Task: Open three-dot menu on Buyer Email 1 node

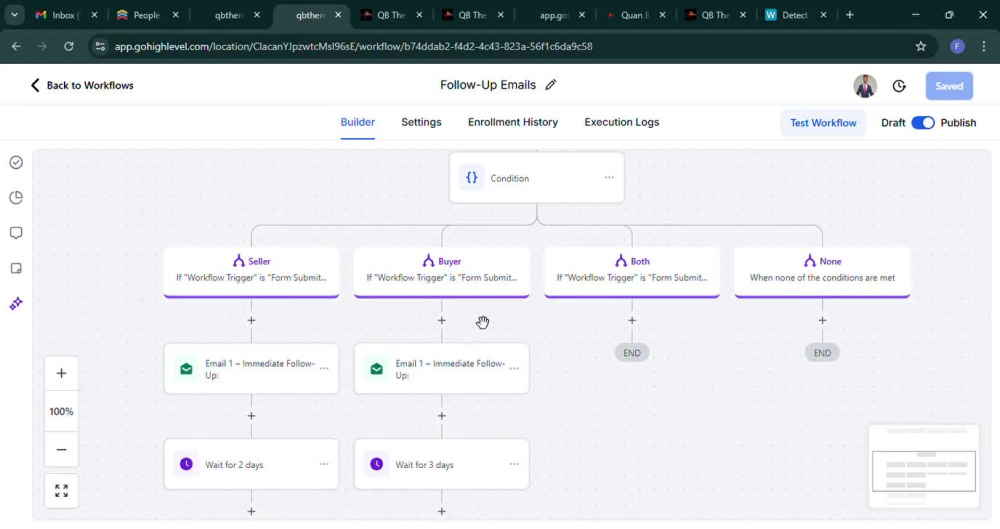Action: click(x=514, y=368)
